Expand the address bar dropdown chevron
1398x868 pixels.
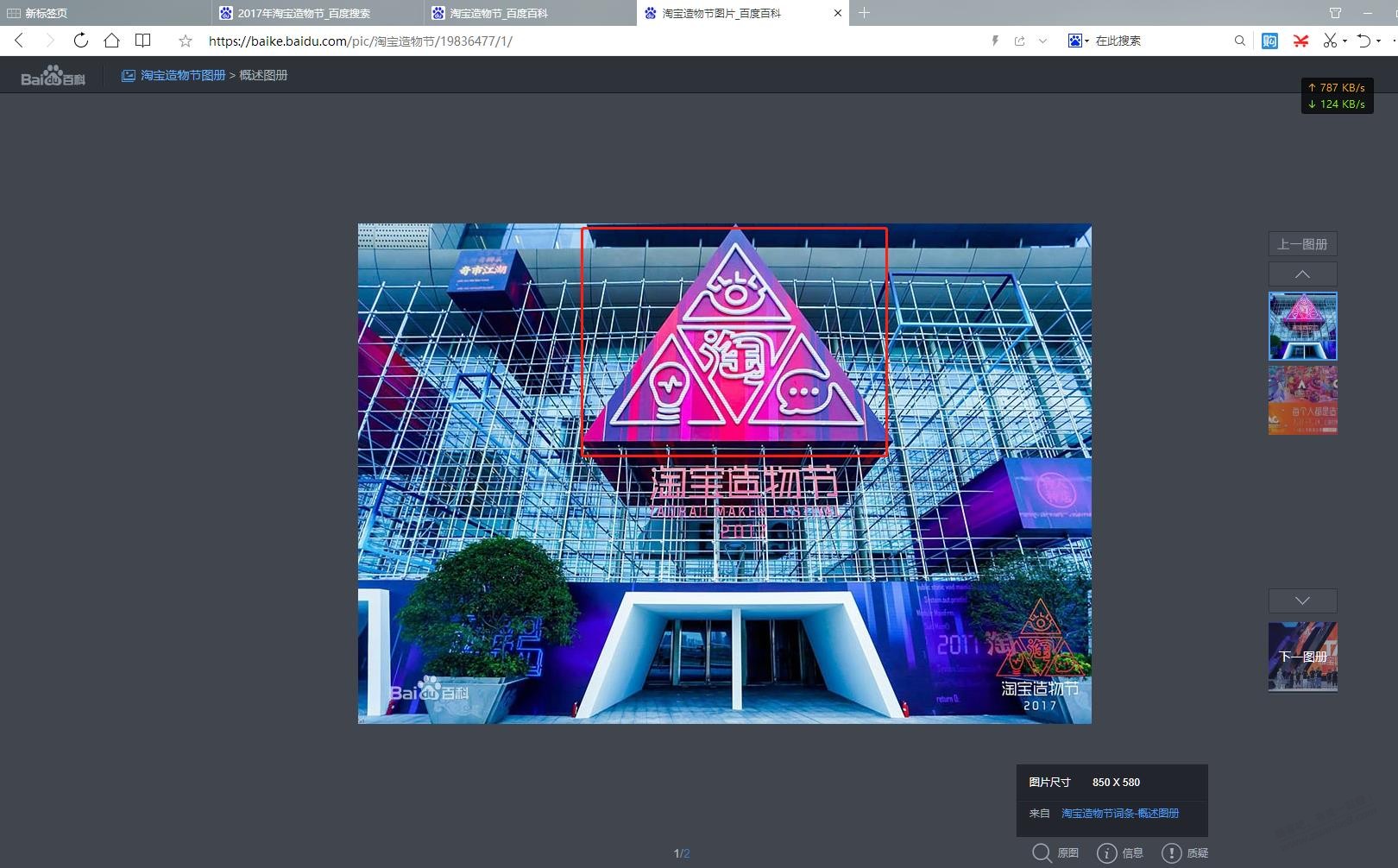click(x=1042, y=41)
